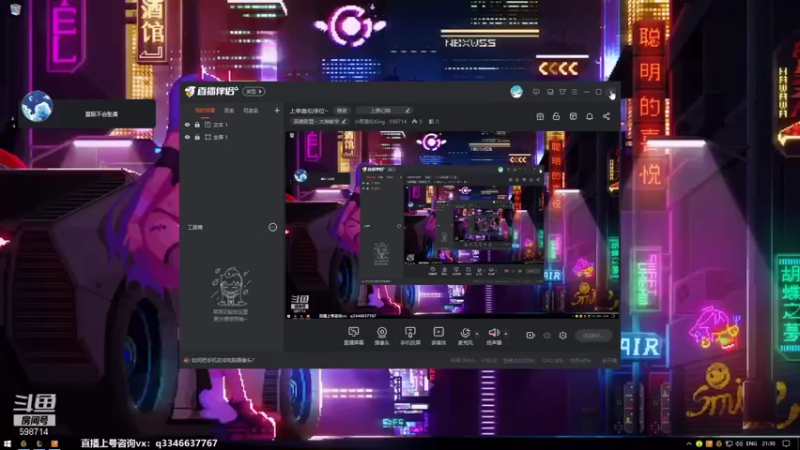
Task: Start recording with the camcorder icon
Action: coord(531,335)
